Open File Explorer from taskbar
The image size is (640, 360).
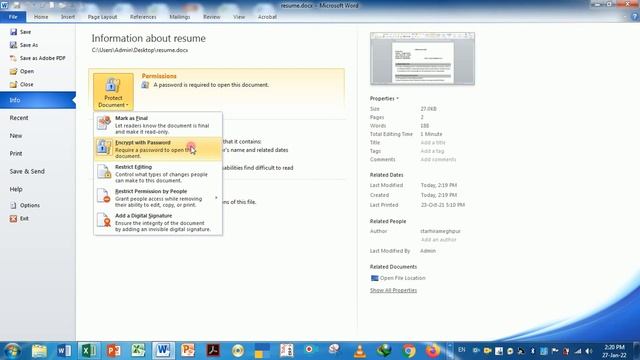[x=39, y=351]
